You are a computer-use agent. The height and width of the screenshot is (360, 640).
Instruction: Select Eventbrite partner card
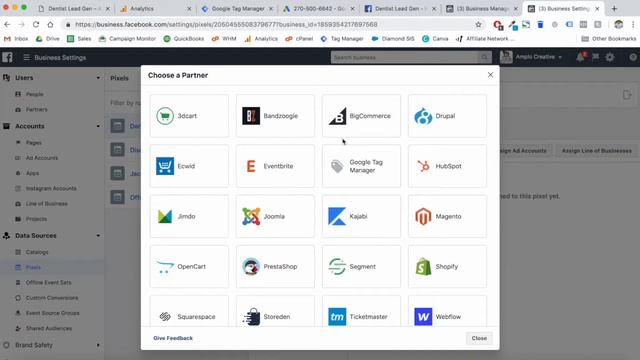pyautogui.click(x=275, y=166)
